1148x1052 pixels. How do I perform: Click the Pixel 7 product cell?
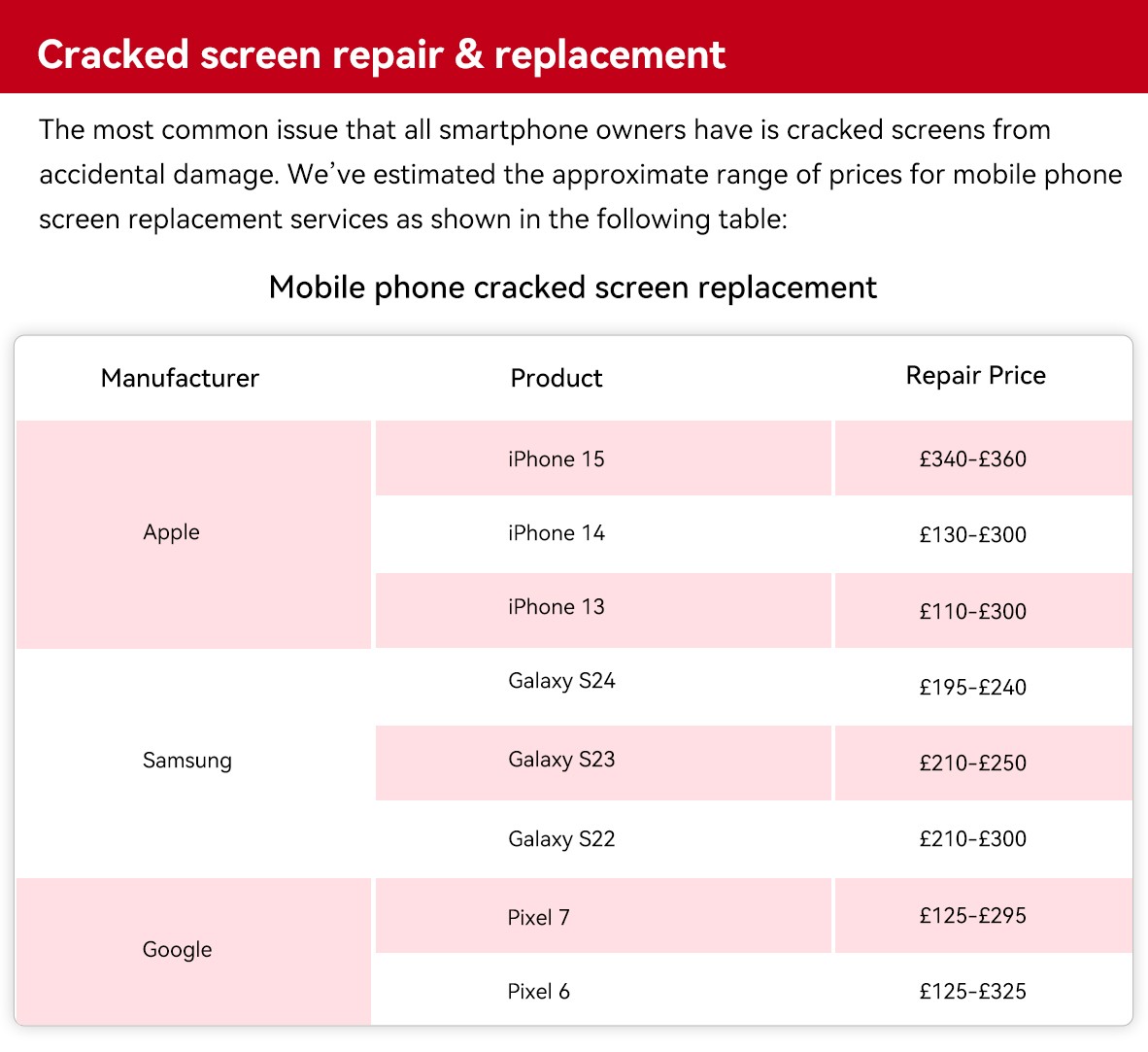(538, 917)
